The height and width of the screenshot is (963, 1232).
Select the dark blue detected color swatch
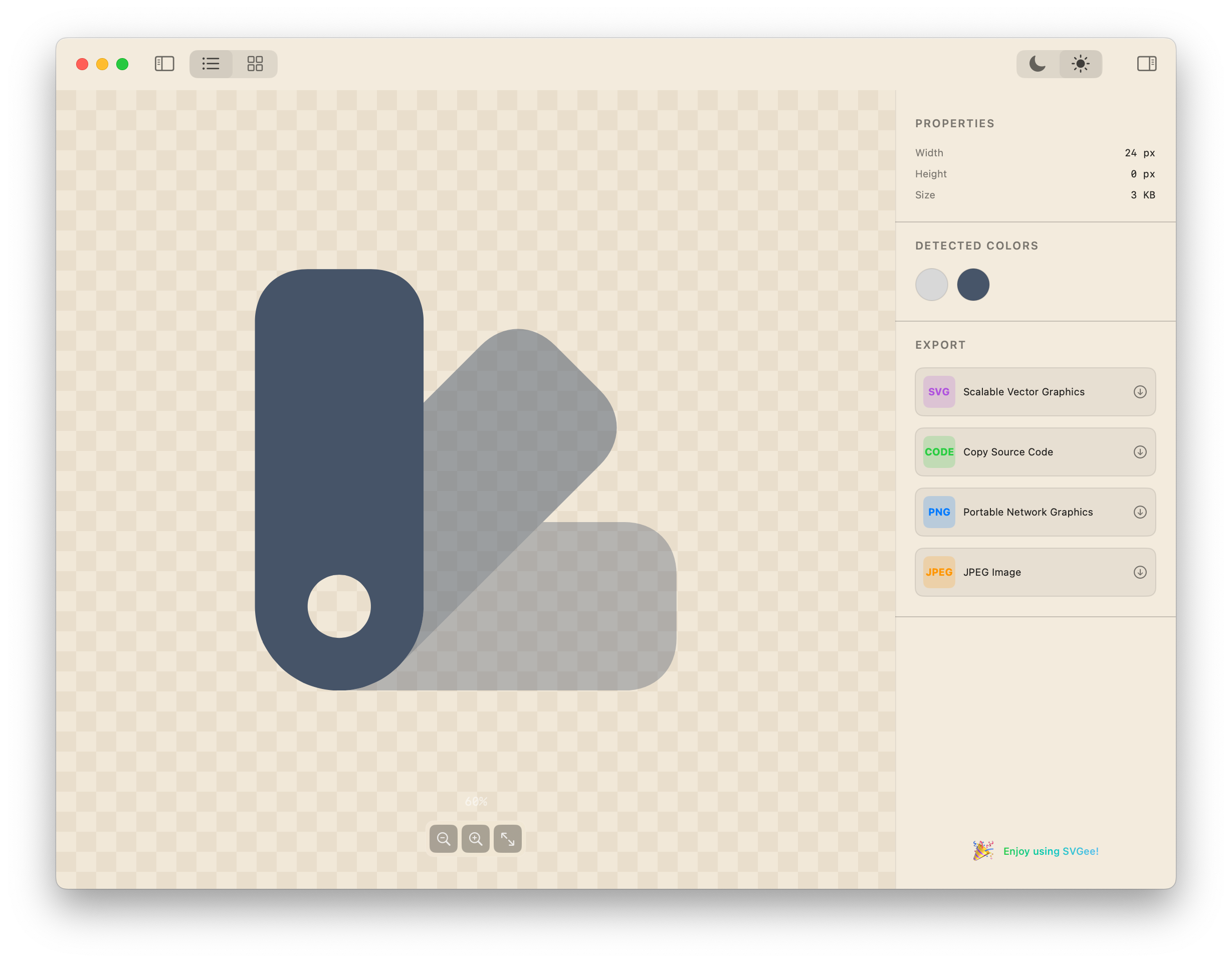(973, 285)
